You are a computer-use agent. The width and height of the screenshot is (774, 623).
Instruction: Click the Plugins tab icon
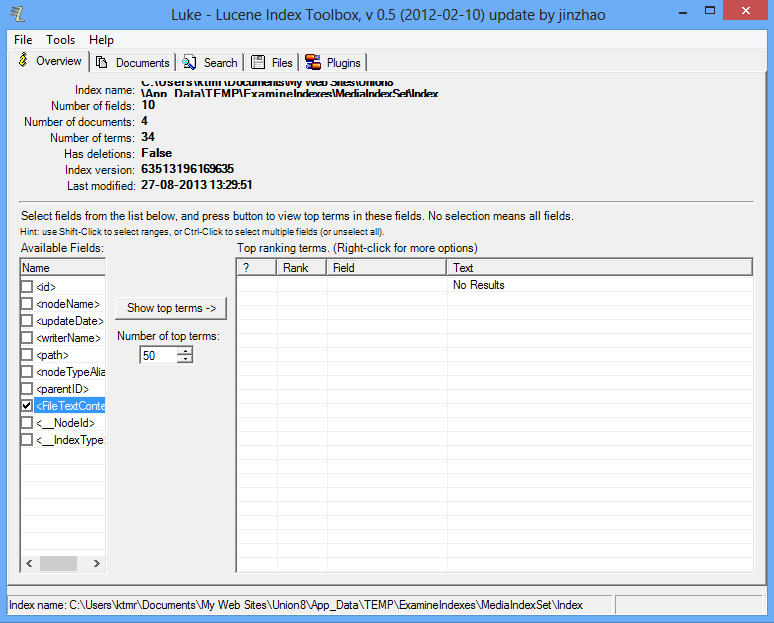coord(313,62)
